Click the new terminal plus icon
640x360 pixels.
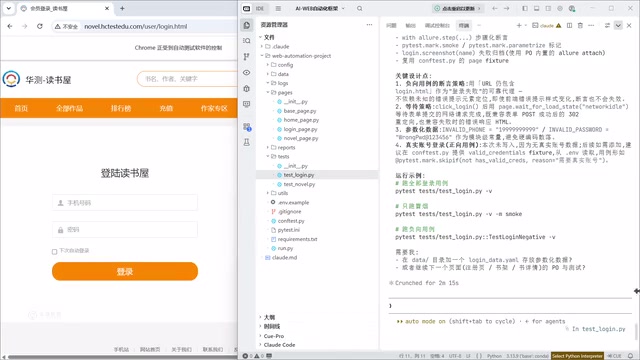coord(519,25)
